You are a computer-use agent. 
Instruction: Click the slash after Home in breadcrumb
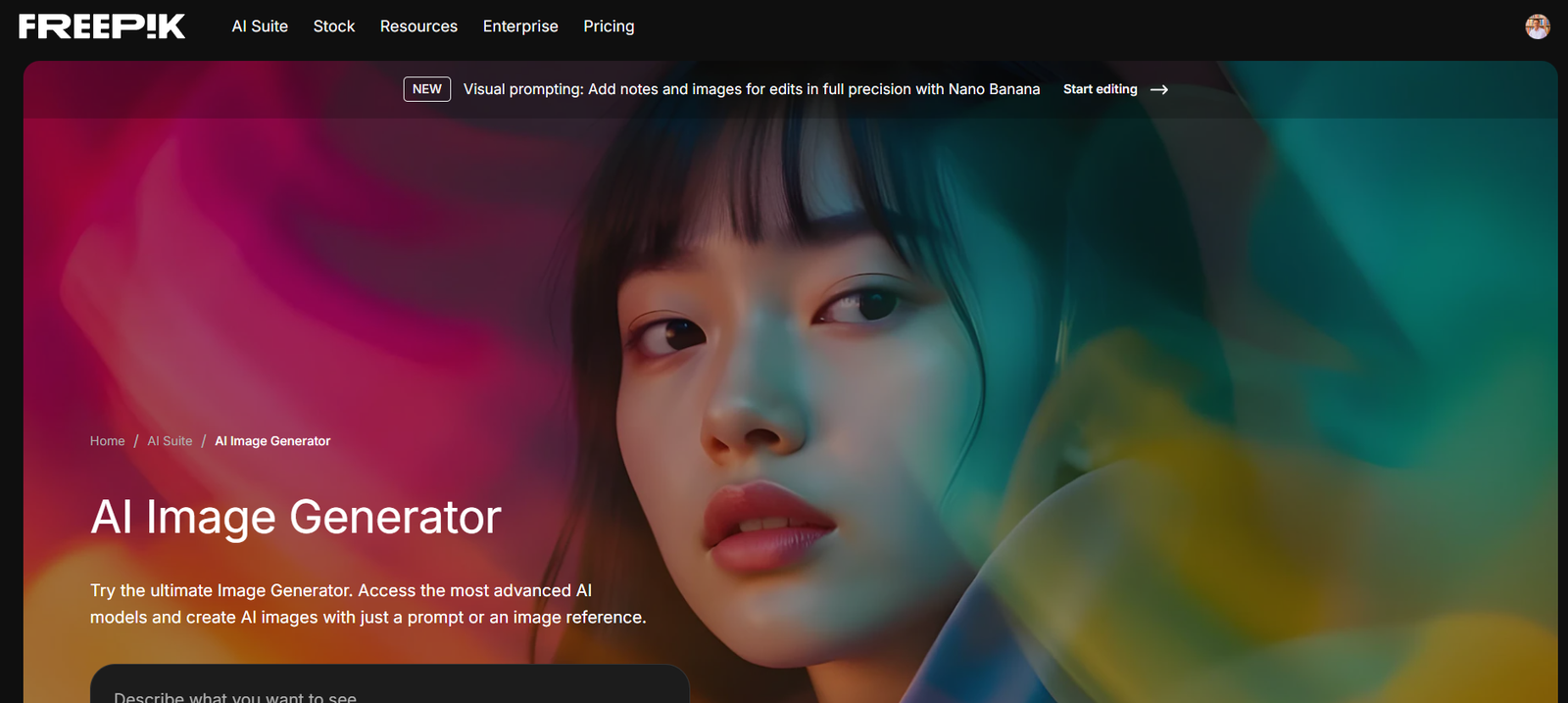pyautogui.click(x=136, y=441)
